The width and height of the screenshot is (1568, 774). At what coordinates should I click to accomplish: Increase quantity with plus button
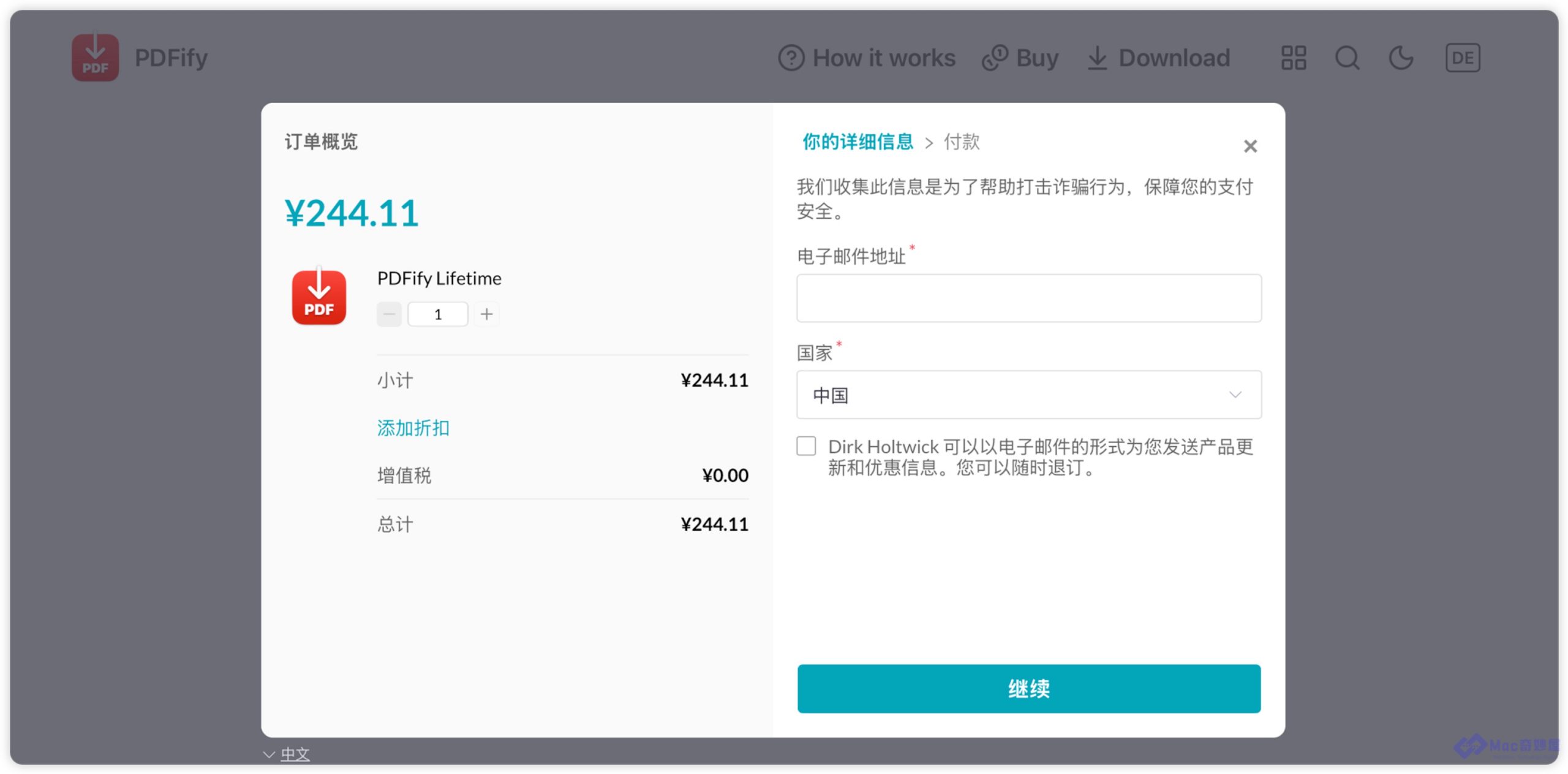pyautogui.click(x=487, y=314)
